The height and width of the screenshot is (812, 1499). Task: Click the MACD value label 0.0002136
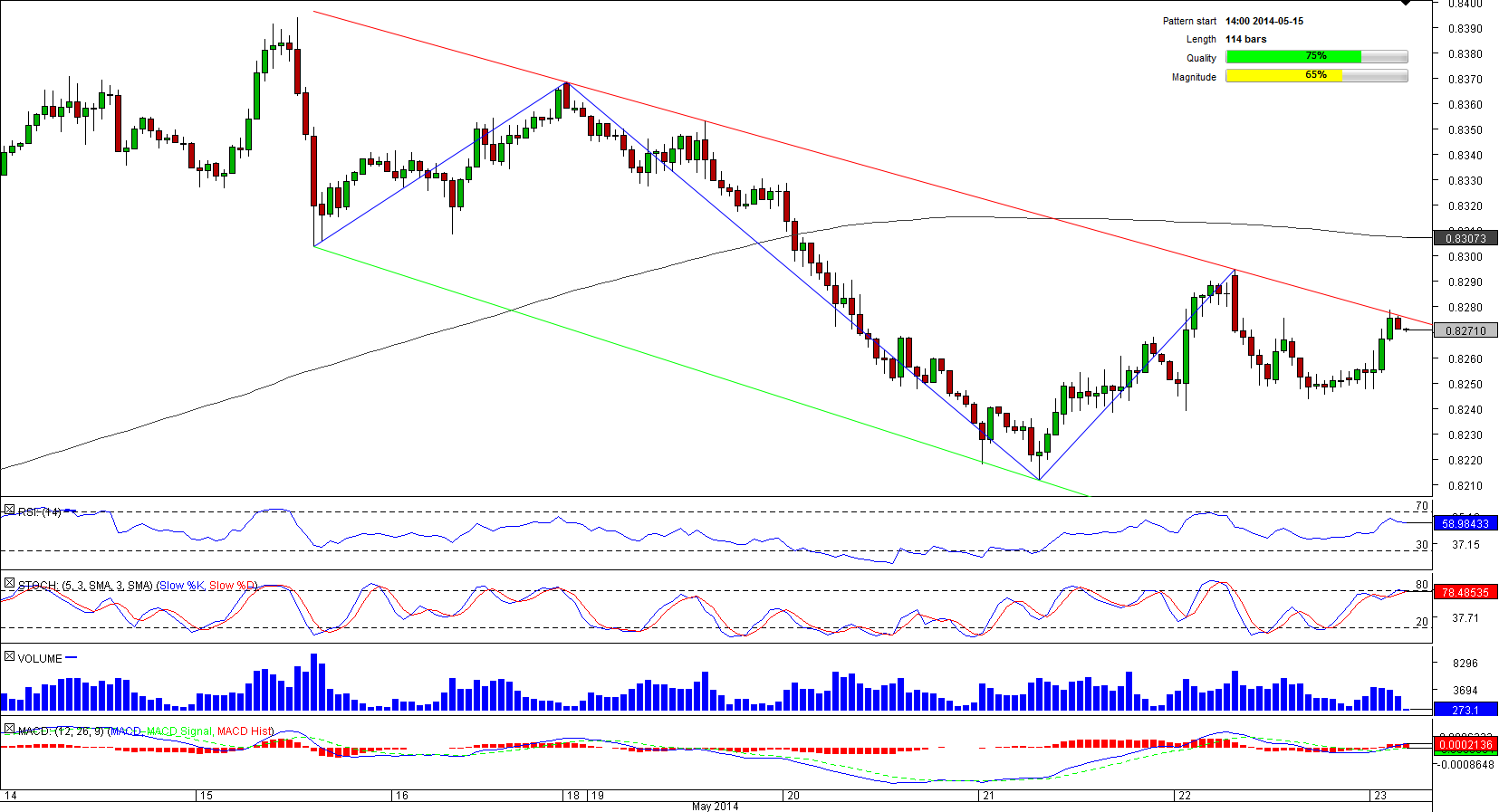[x=1465, y=746]
